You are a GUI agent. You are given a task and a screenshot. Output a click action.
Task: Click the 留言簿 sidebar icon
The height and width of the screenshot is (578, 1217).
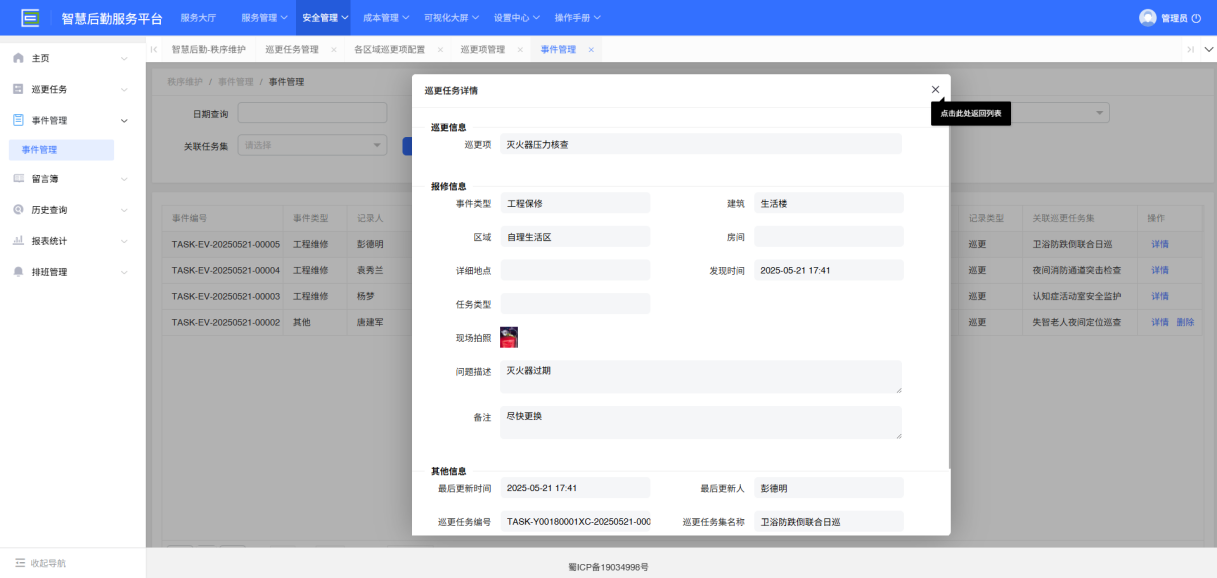coord(18,178)
